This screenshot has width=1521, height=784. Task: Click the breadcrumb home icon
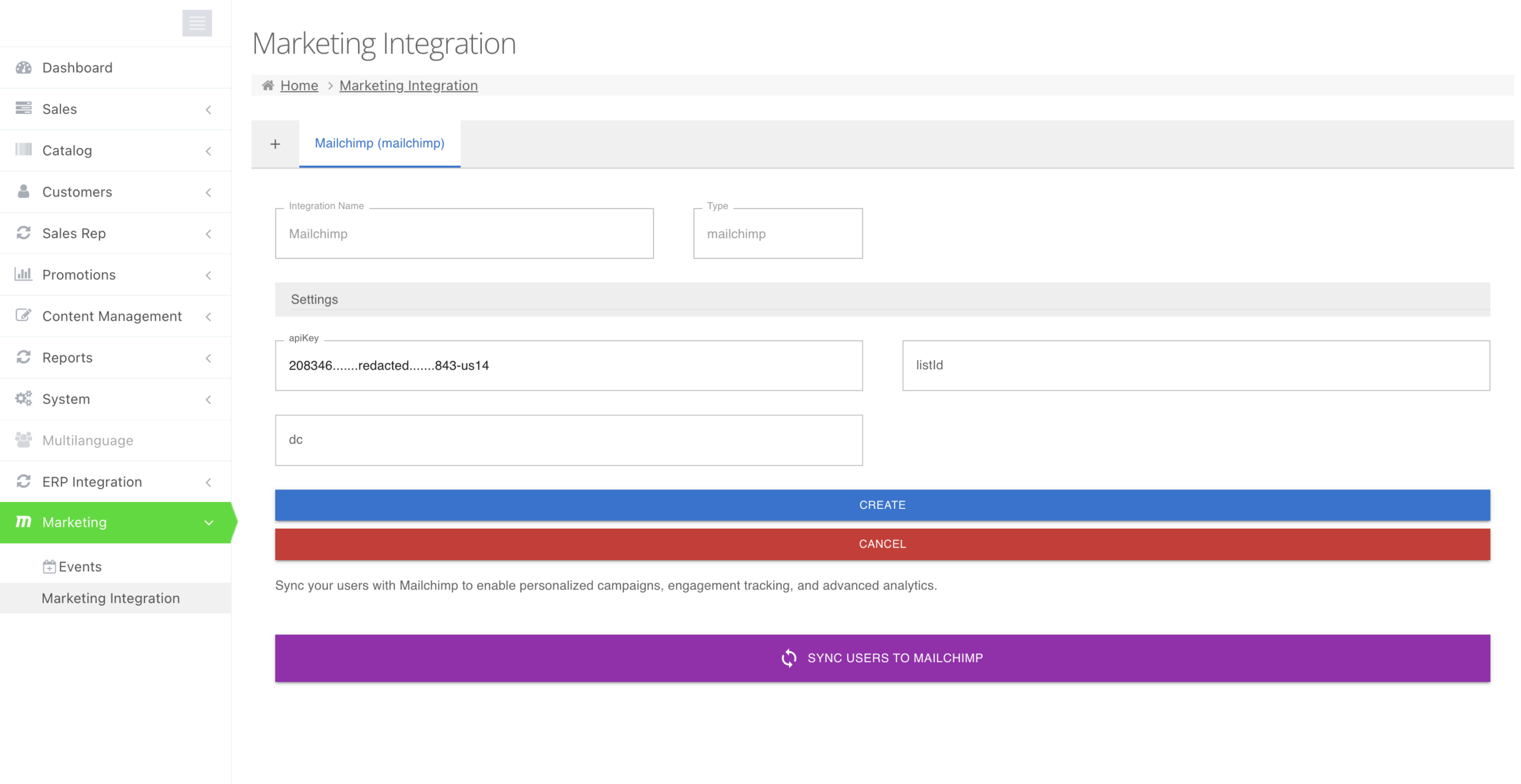[268, 86]
